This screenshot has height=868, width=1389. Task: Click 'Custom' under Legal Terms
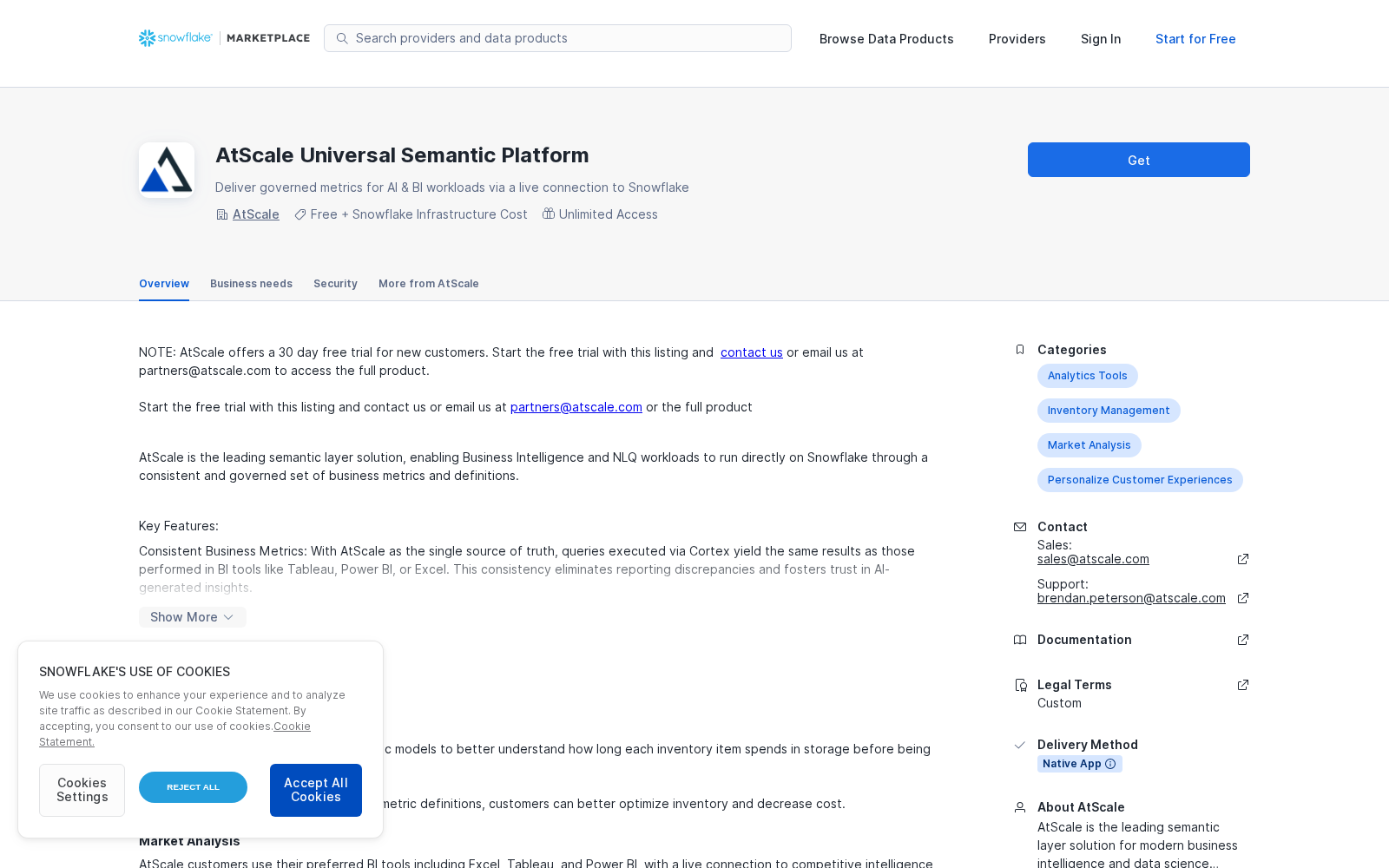(1059, 703)
